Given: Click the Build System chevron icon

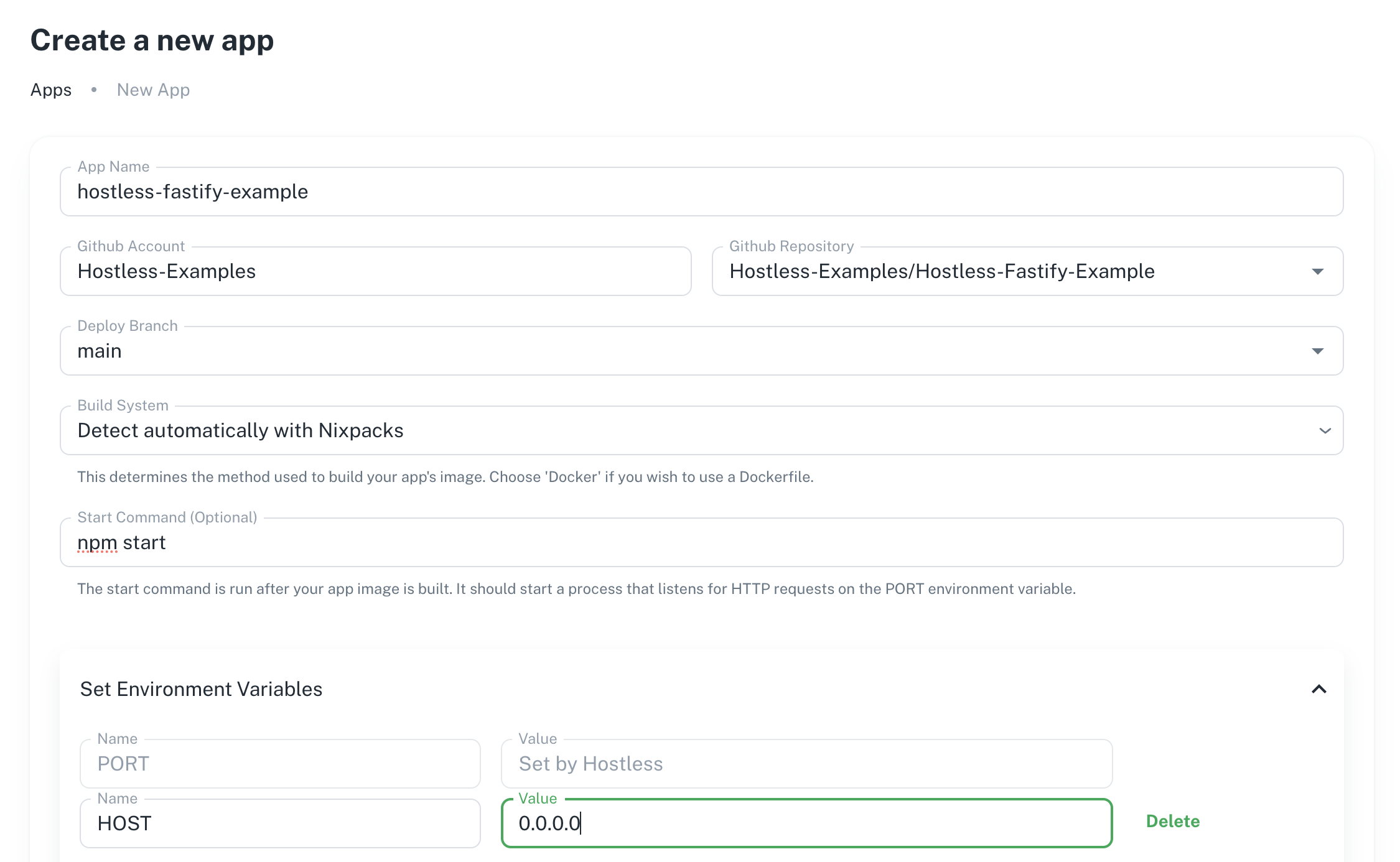Looking at the screenshot, I should 1325,431.
